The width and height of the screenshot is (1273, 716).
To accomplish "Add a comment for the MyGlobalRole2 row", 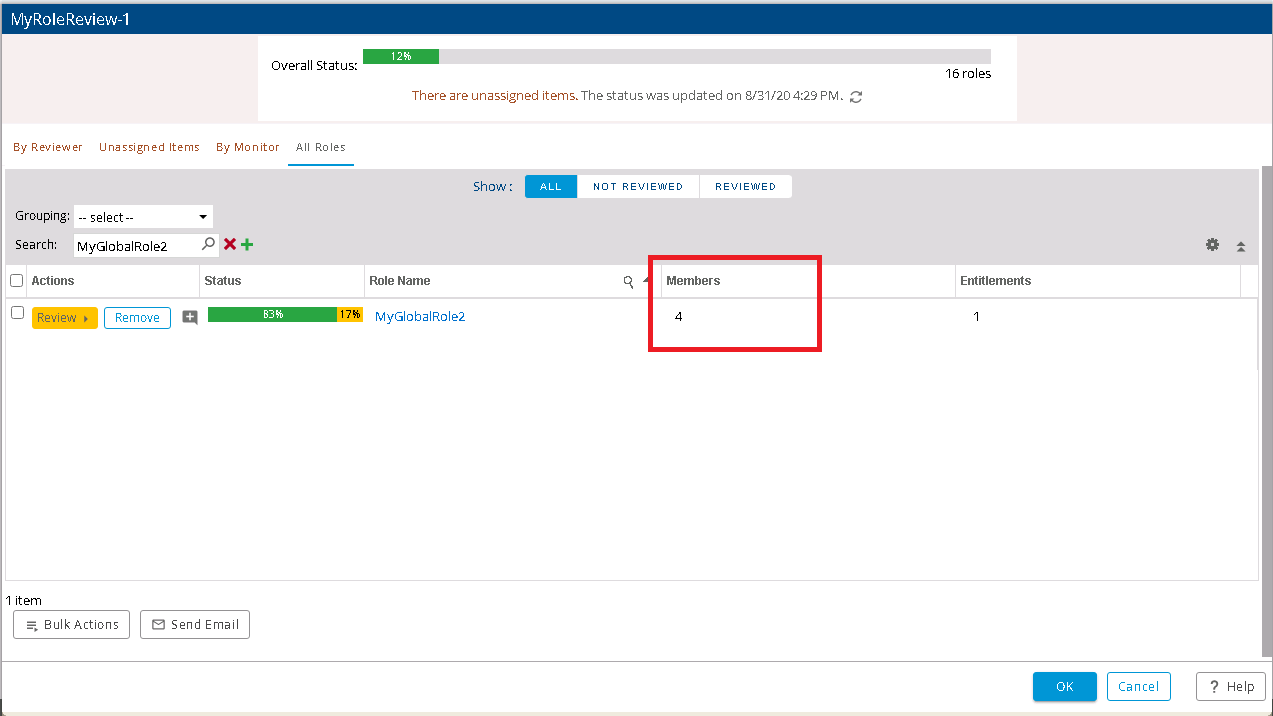I will [190, 318].
